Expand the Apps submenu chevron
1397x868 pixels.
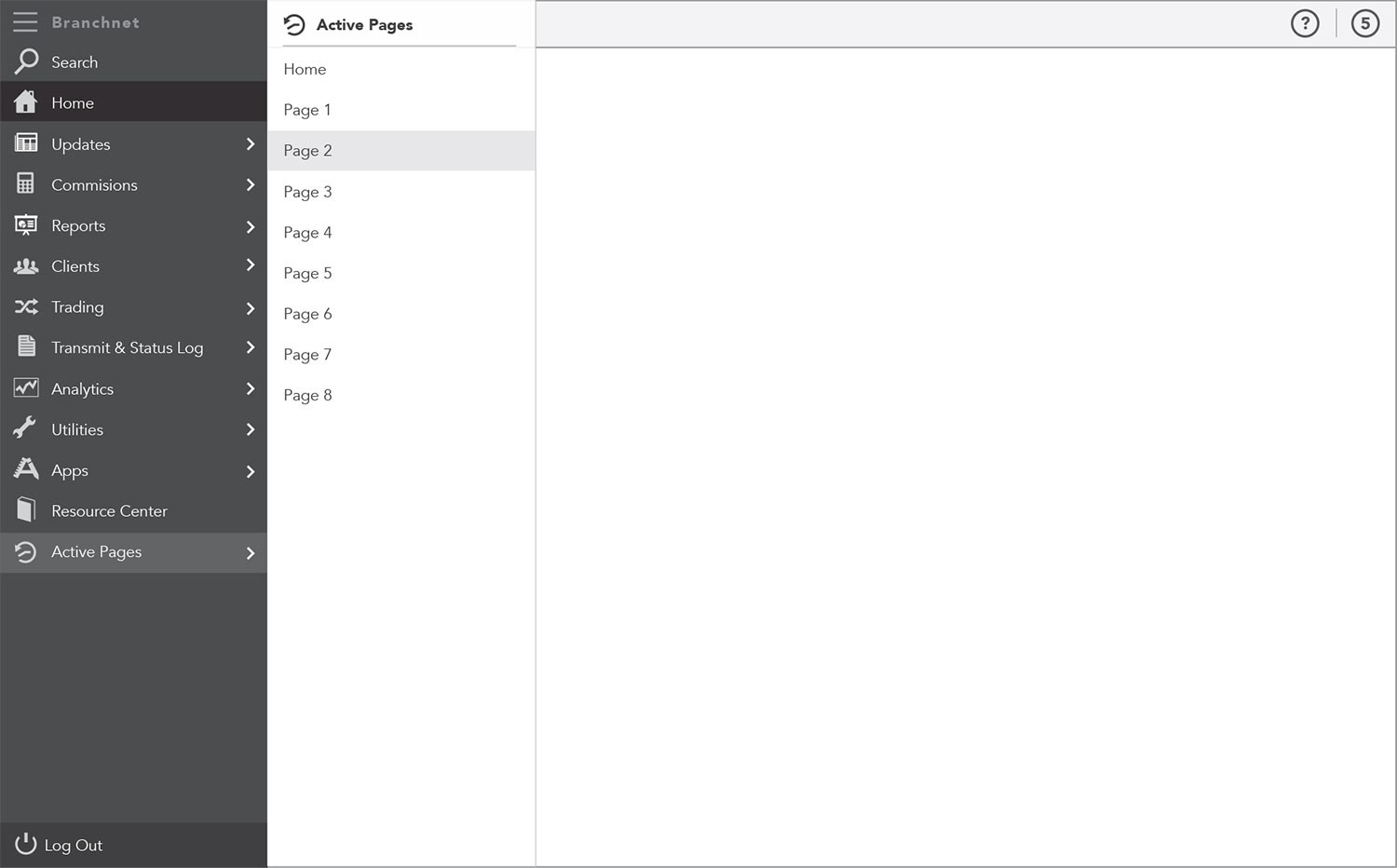pos(251,471)
